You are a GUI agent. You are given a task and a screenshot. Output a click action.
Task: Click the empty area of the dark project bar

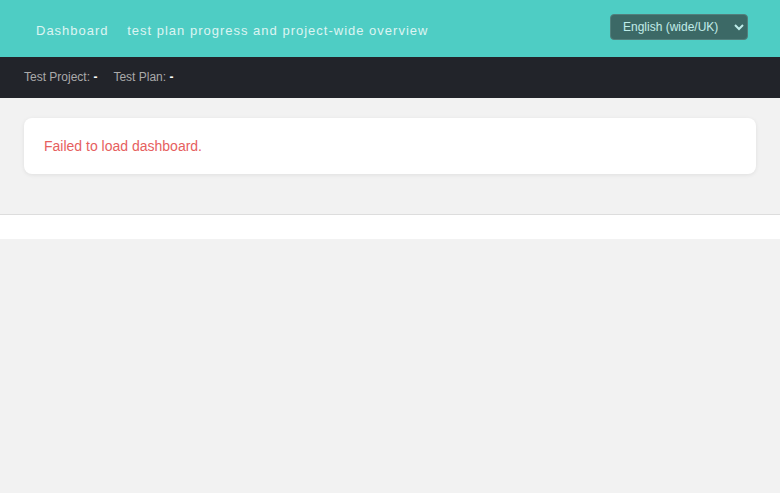473,77
